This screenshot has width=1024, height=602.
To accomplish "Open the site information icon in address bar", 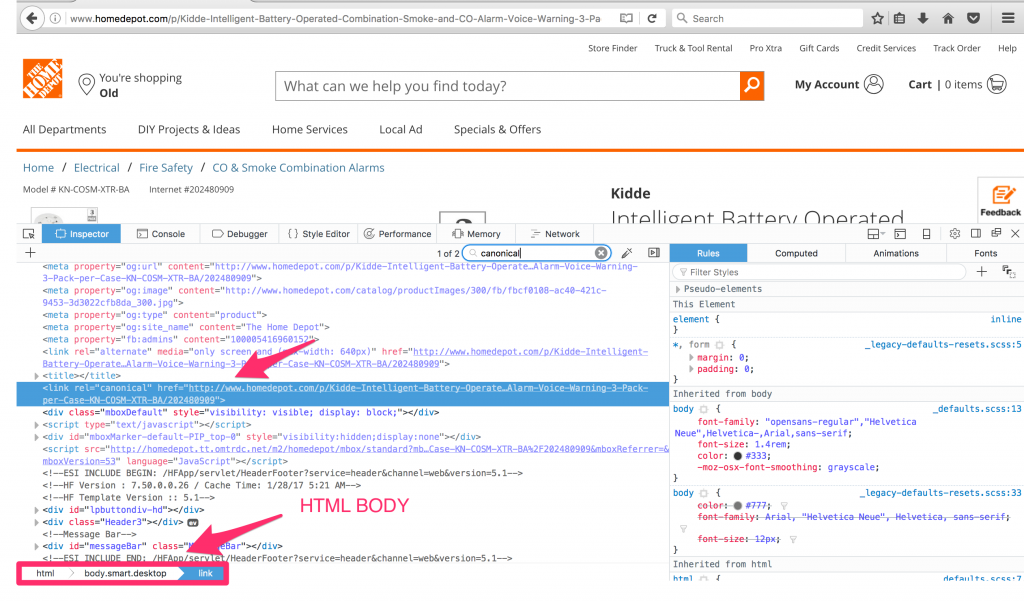I will pyautogui.click(x=56, y=18).
